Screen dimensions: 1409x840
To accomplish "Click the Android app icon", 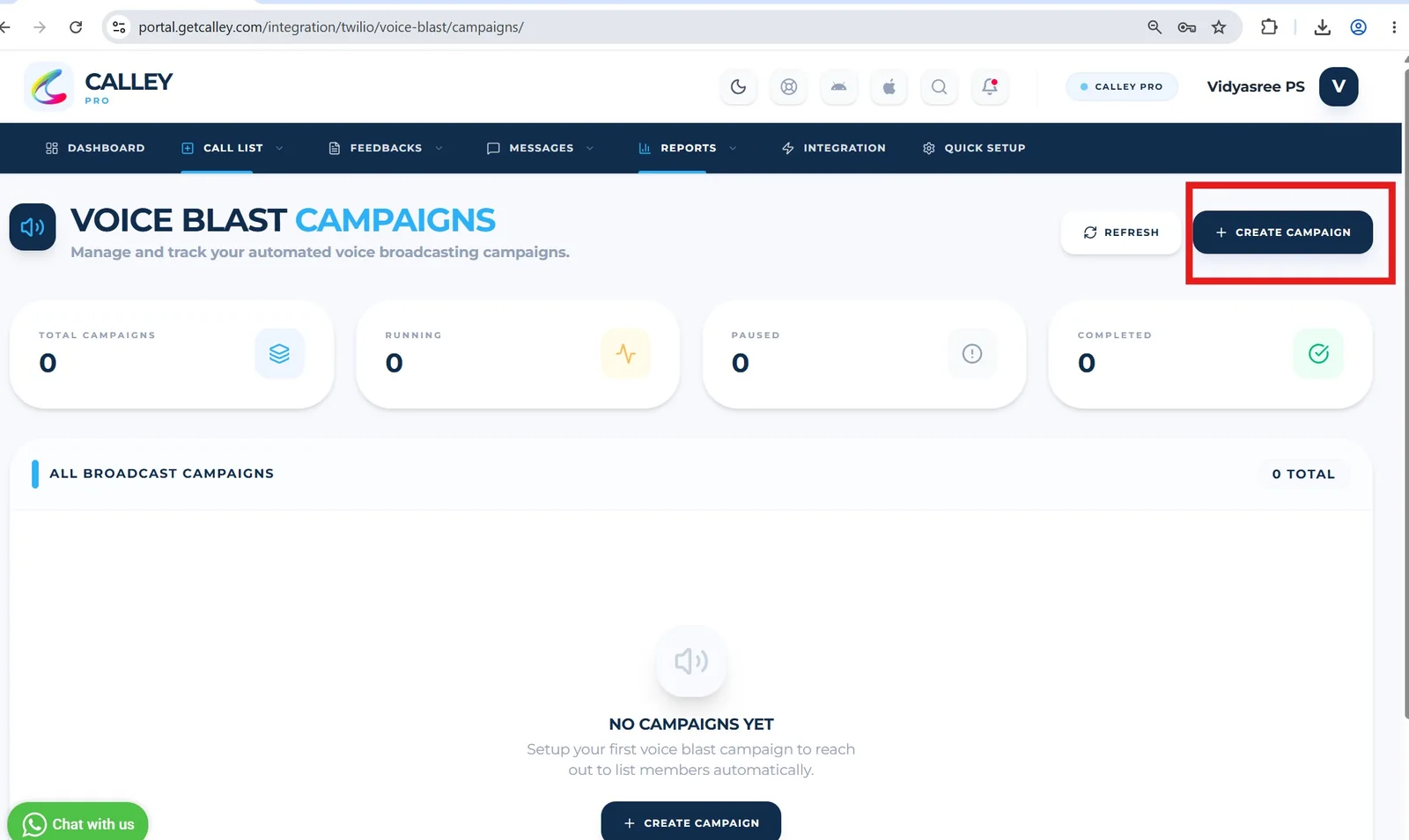I will click(838, 86).
